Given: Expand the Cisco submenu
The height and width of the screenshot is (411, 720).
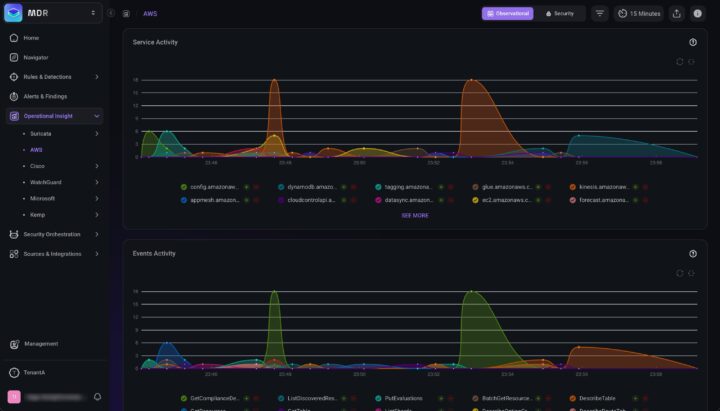Looking at the screenshot, I should [97, 166].
